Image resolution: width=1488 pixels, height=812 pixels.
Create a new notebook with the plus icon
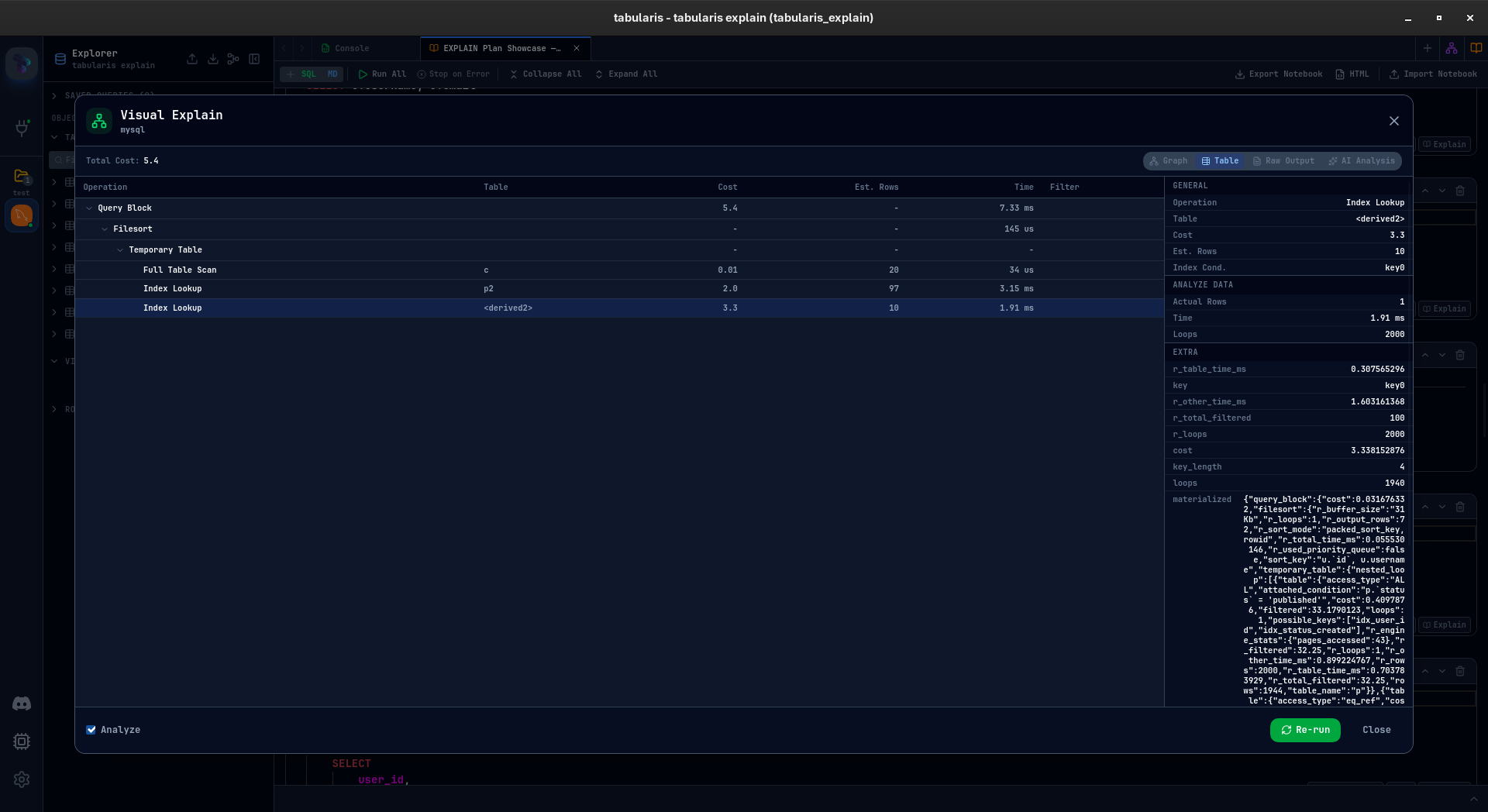1428,47
